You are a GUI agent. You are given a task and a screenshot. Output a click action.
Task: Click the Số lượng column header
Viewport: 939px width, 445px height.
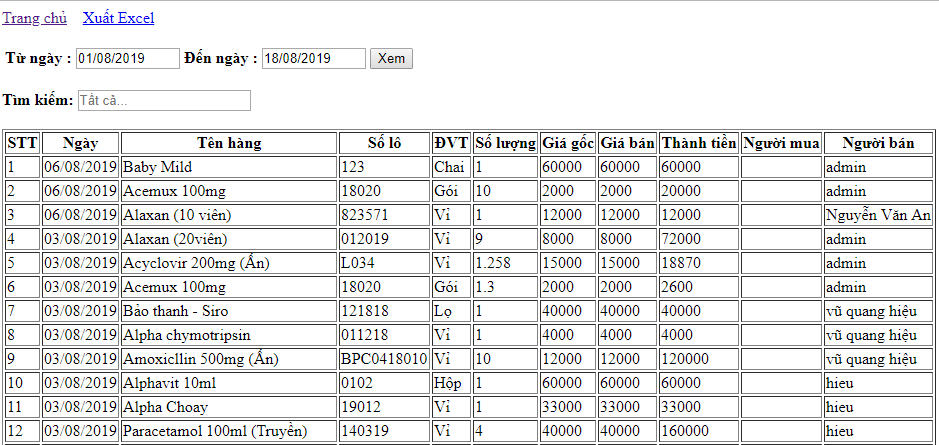coord(505,143)
